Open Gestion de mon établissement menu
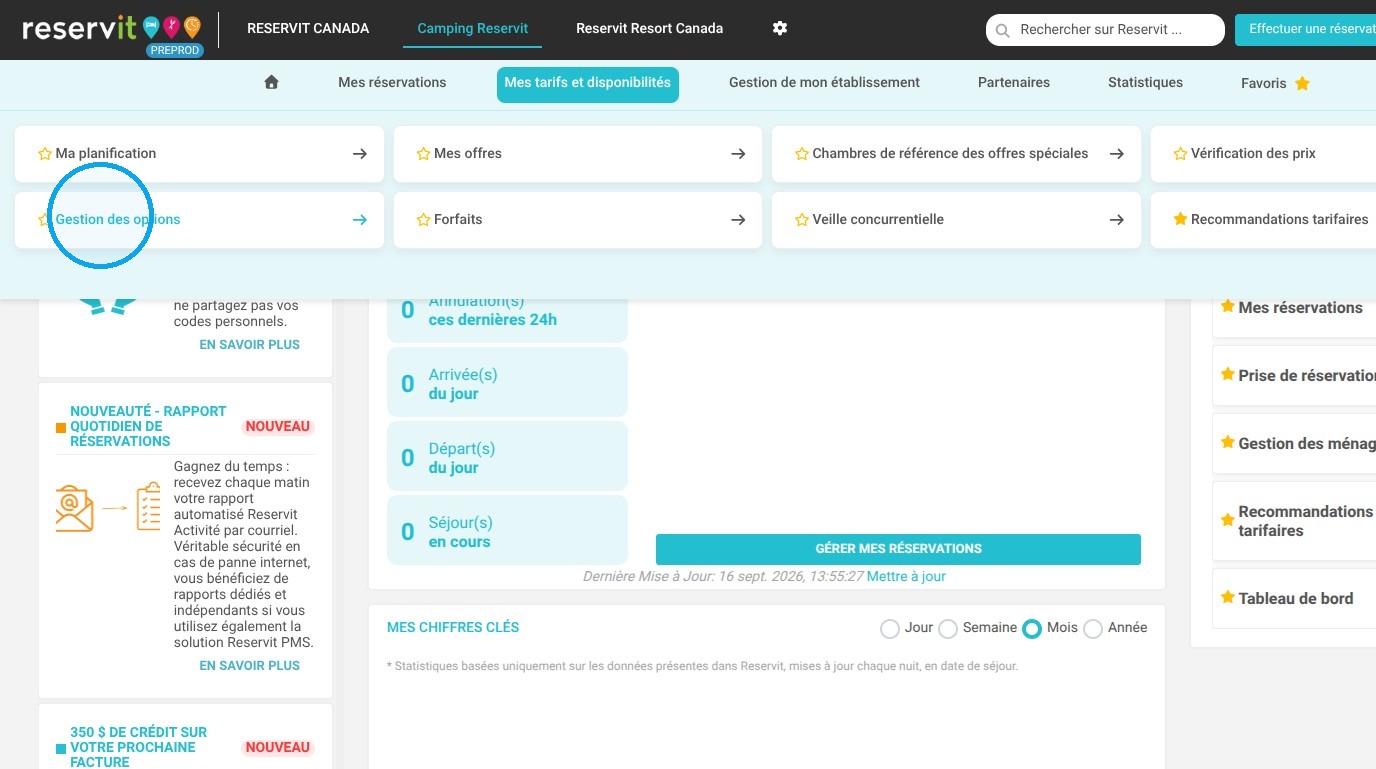Image resolution: width=1376 pixels, height=769 pixels. [824, 83]
